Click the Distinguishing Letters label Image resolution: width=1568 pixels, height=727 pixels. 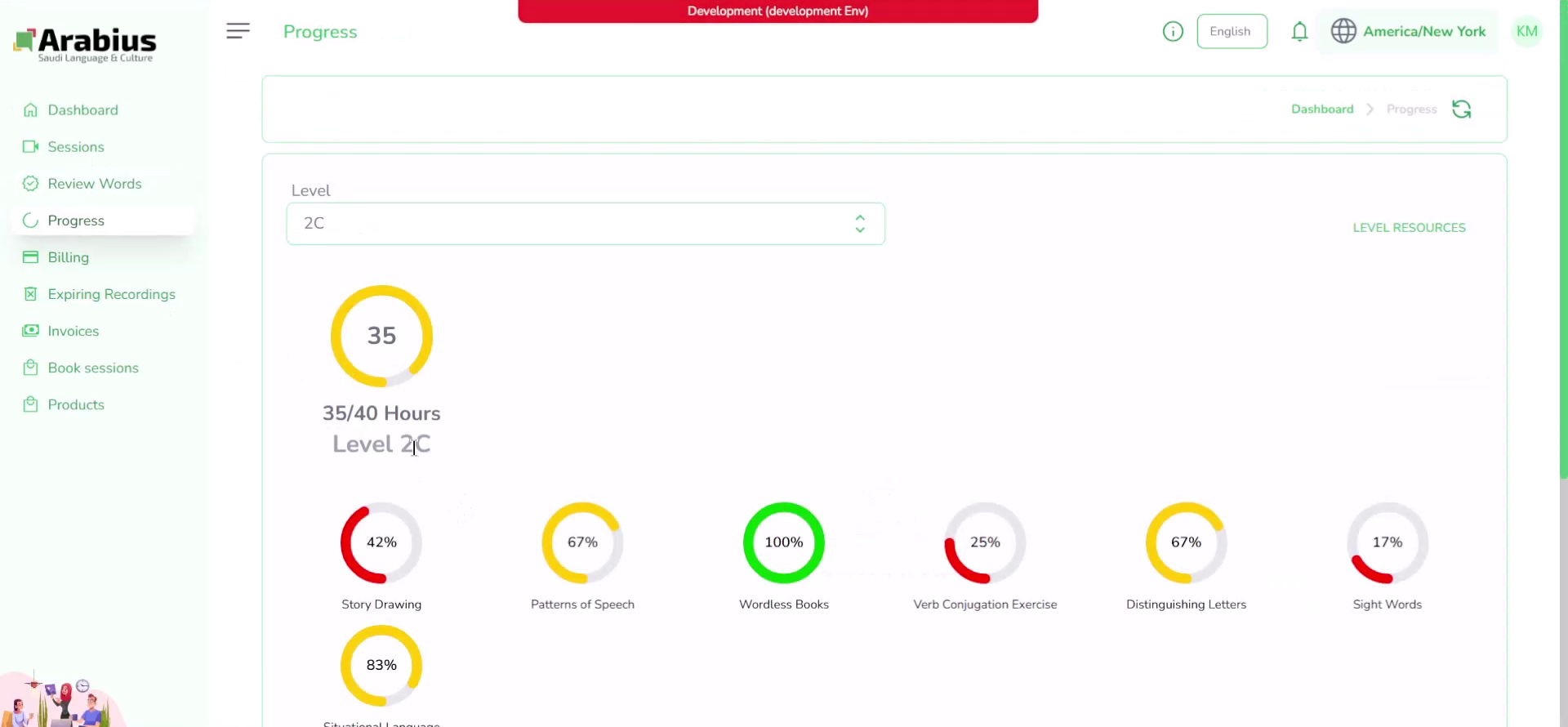(1186, 604)
